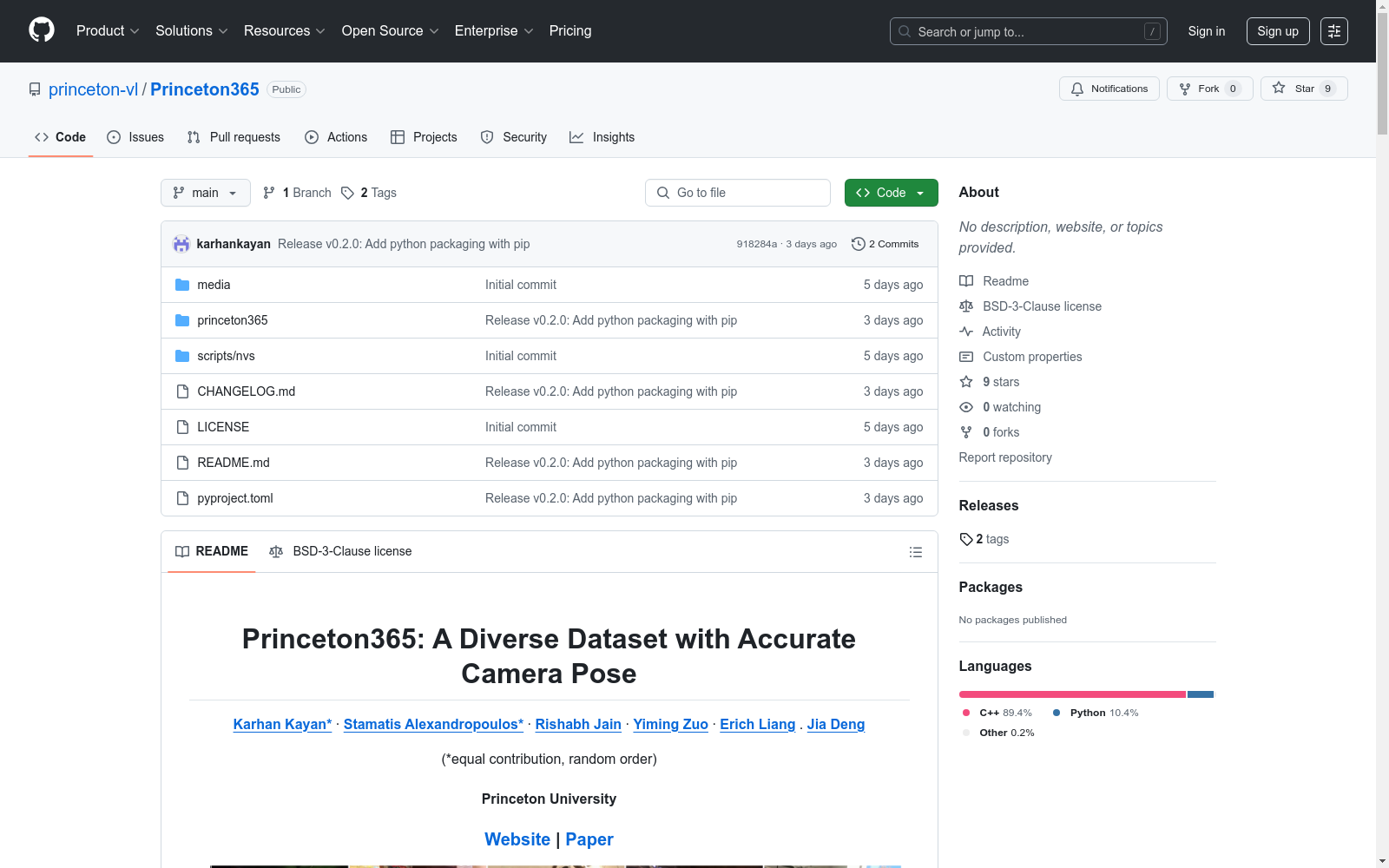Click the Paper link in README

pyautogui.click(x=589, y=839)
